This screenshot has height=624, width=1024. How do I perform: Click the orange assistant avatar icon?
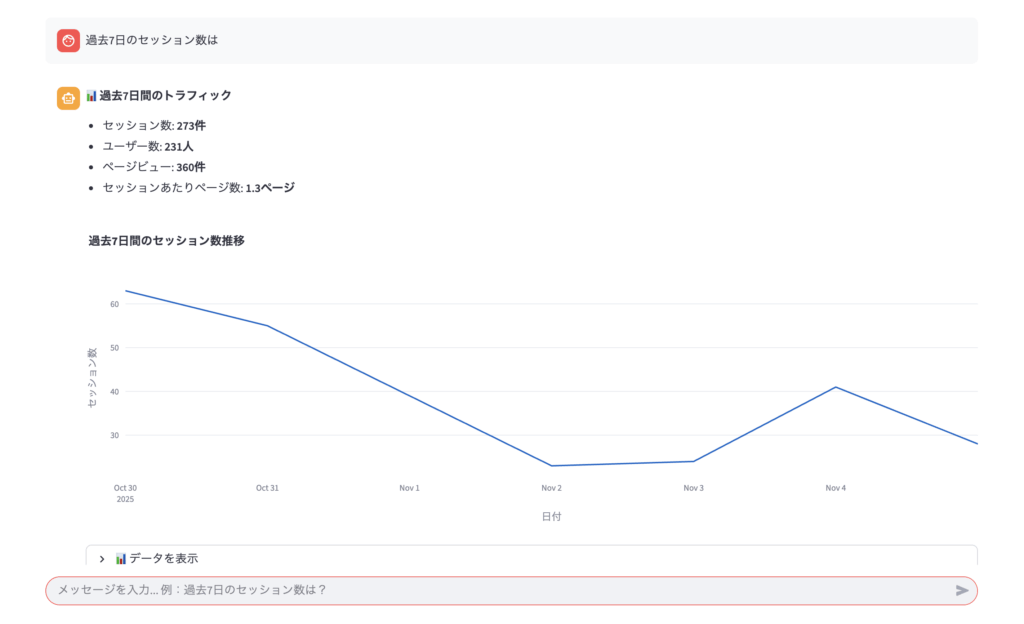[68, 97]
